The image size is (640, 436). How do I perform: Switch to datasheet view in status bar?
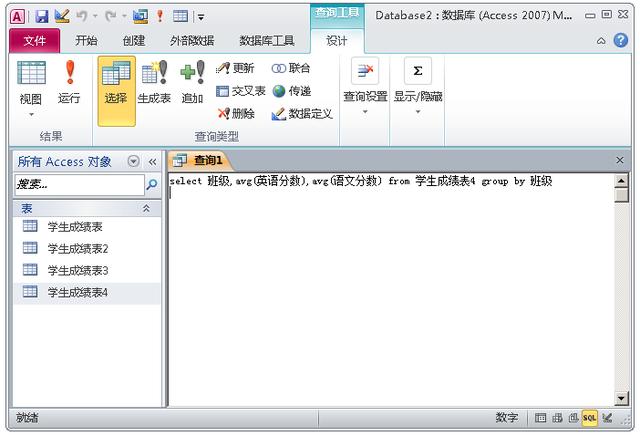click(541, 417)
